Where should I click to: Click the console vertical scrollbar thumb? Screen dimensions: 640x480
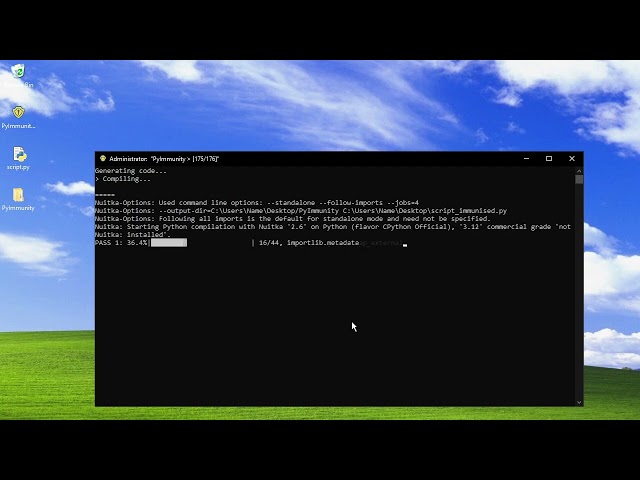click(579, 180)
